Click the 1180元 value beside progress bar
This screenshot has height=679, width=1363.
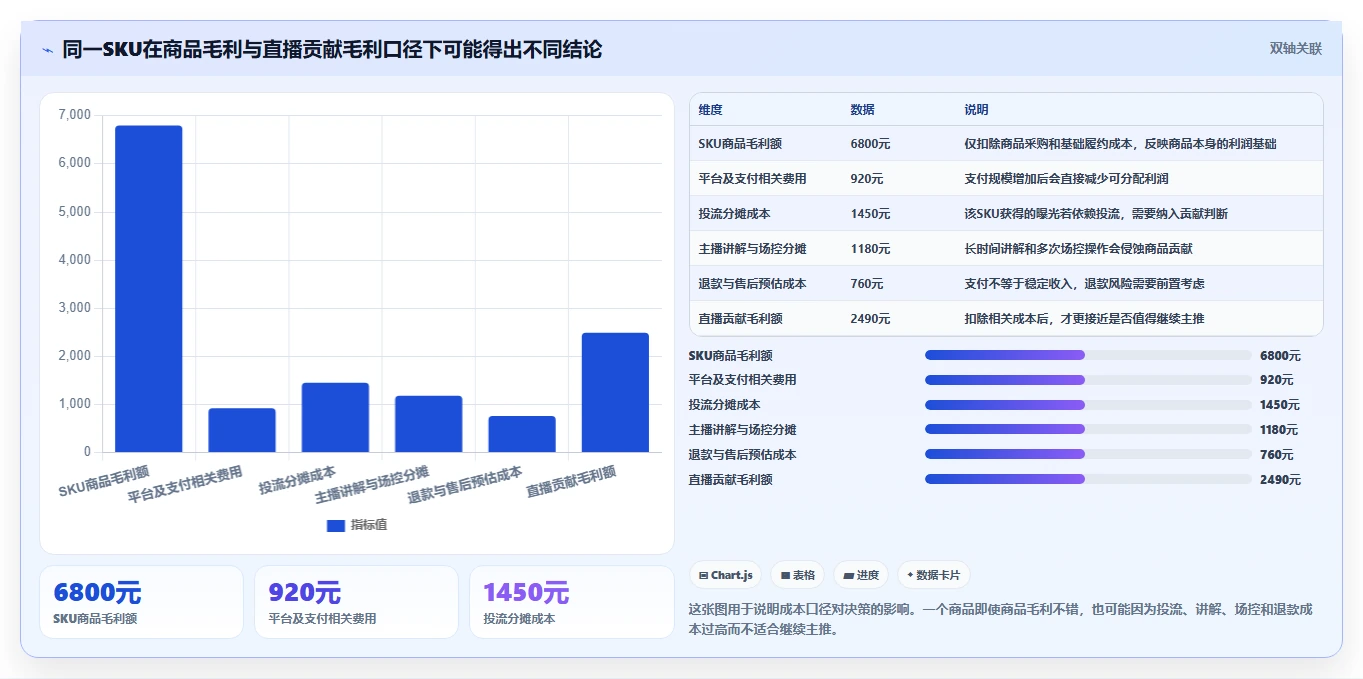[1279, 430]
